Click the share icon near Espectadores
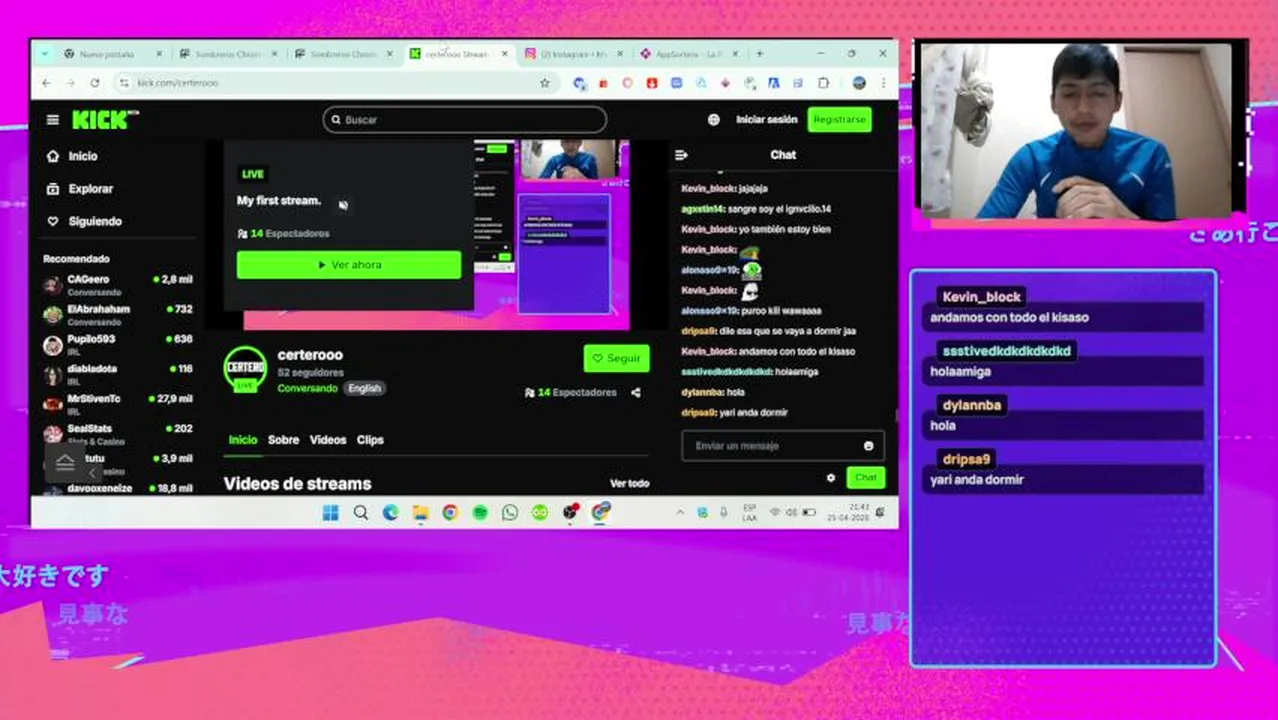Image resolution: width=1278 pixels, height=720 pixels. tap(636, 393)
